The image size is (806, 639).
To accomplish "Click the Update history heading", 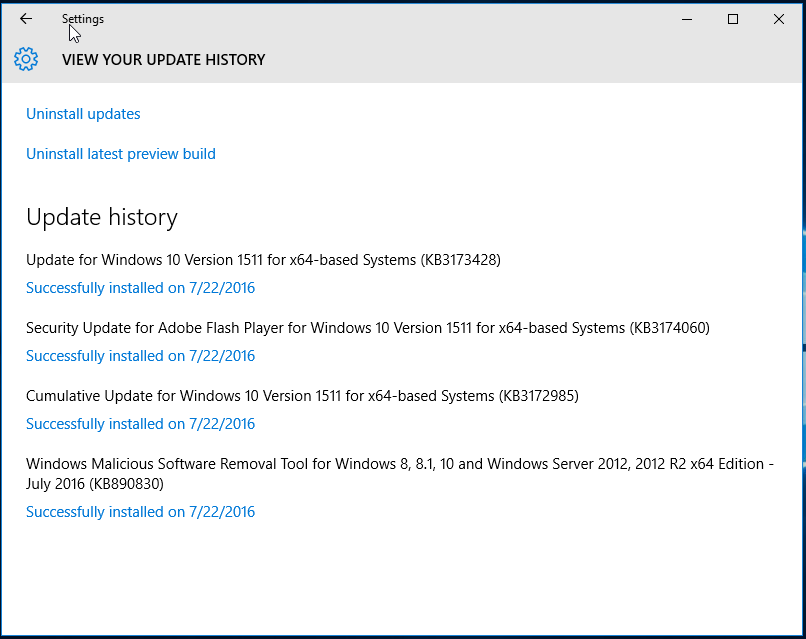I will pyautogui.click(x=102, y=217).
